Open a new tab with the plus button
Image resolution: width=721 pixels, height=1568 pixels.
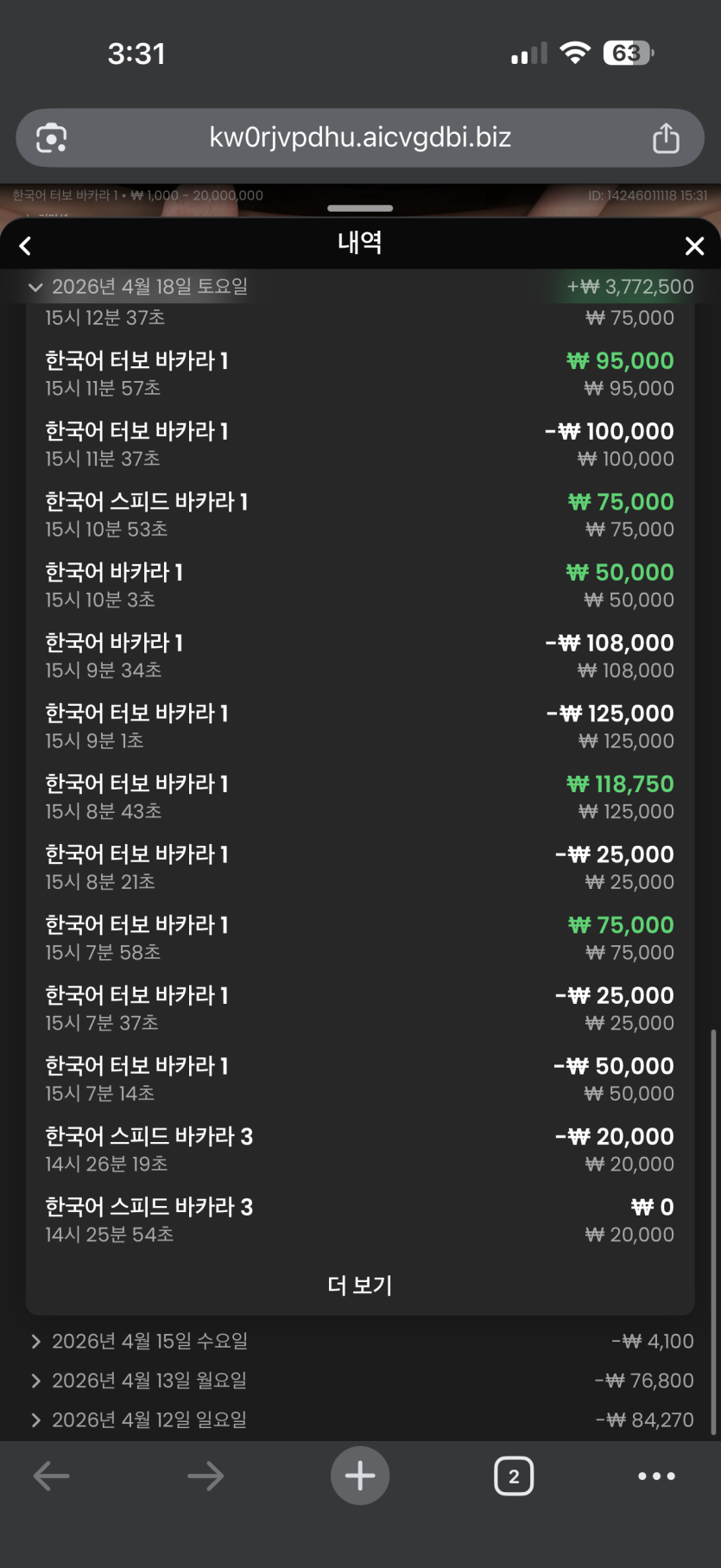pos(360,1476)
